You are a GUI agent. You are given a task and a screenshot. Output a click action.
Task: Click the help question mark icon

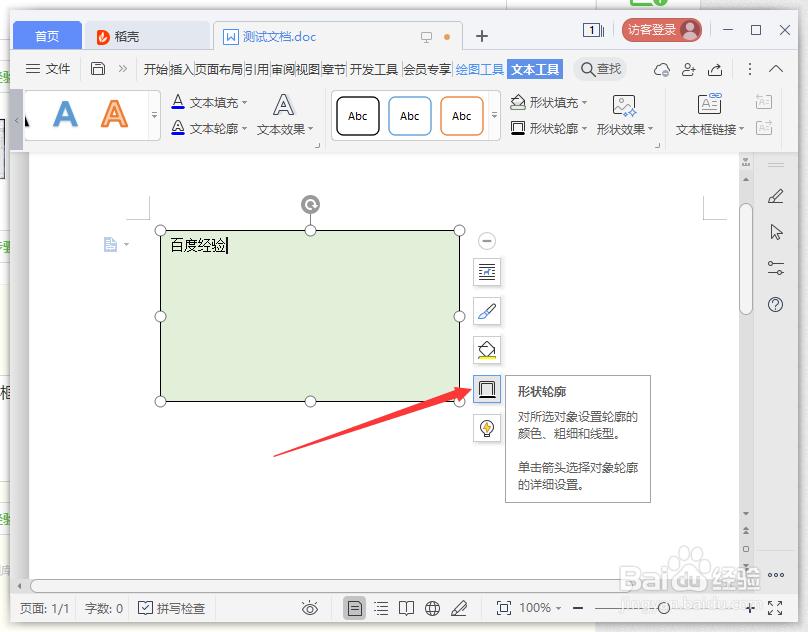[x=776, y=305]
